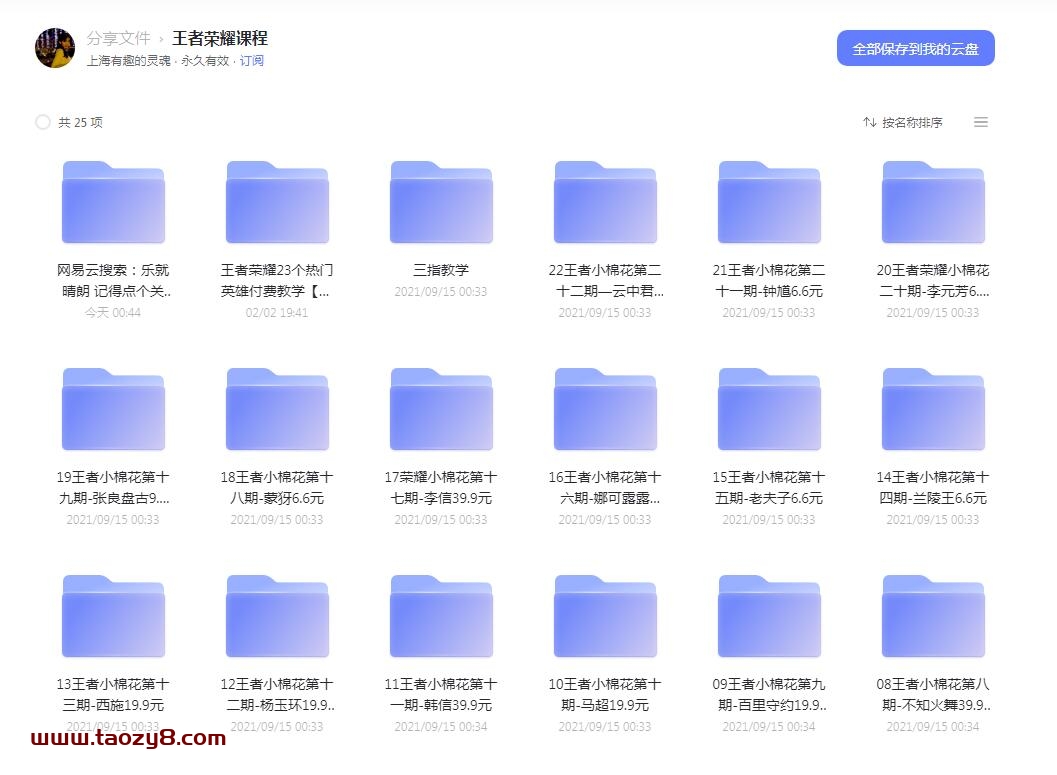Click the 王者荣耀课程 title text
This screenshot has height=775, width=1057.
(x=220, y=38)
